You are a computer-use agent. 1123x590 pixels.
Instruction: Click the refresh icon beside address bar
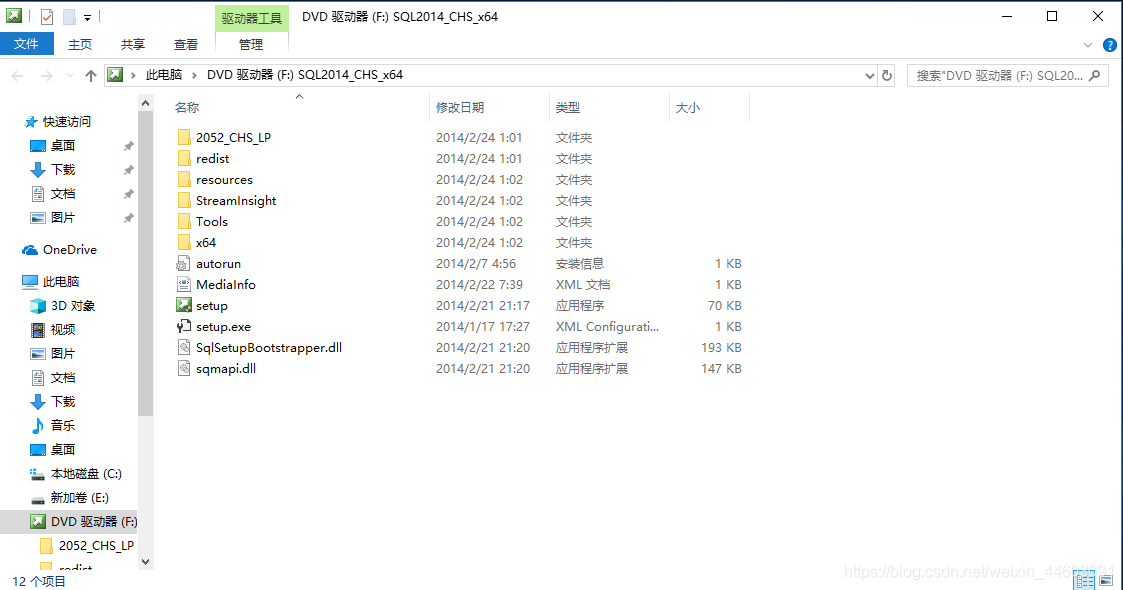point(887,75)
